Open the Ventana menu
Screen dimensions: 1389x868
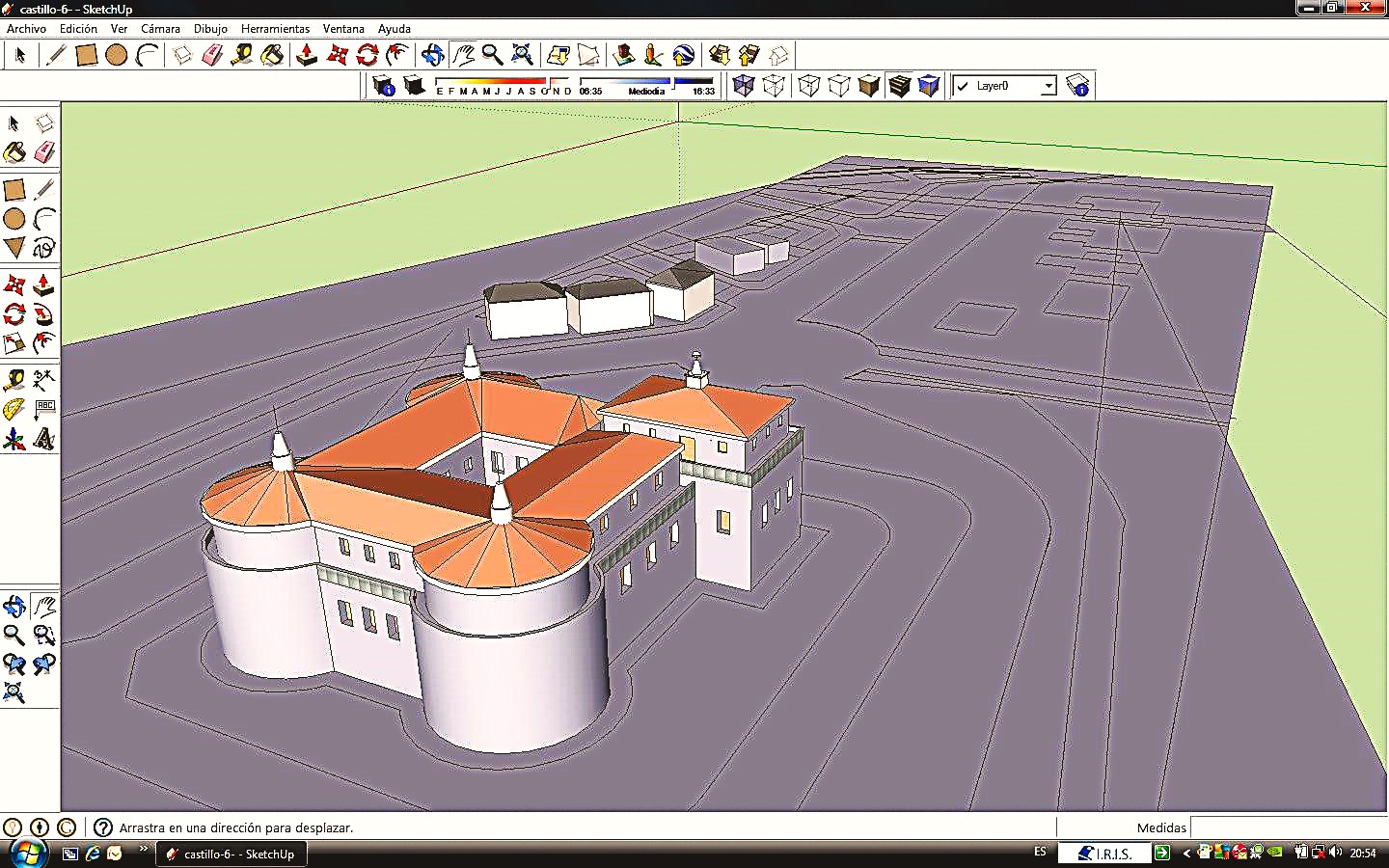point(343,29)
